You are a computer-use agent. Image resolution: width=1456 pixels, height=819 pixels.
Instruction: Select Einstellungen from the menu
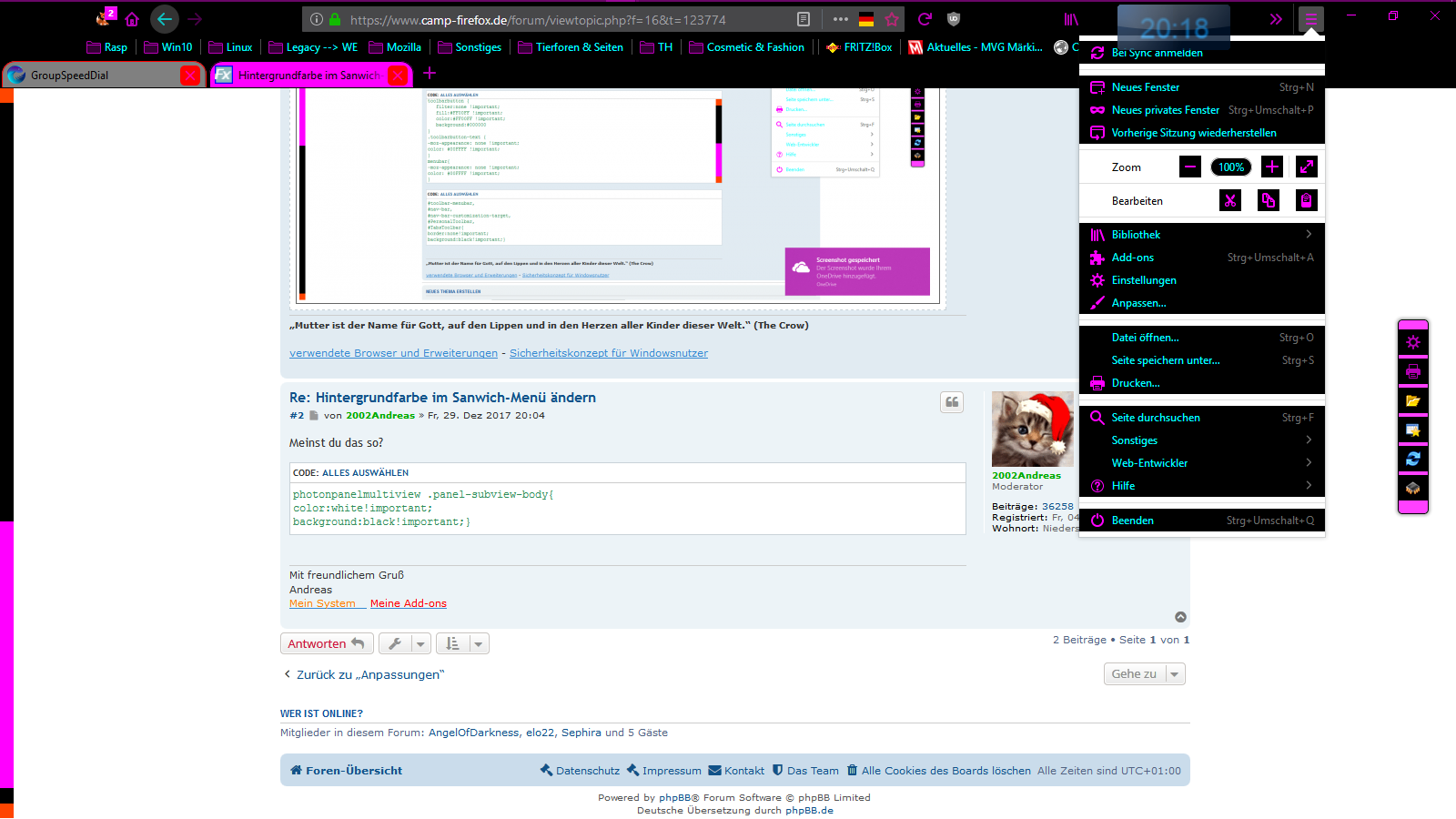pos(1144,280)
